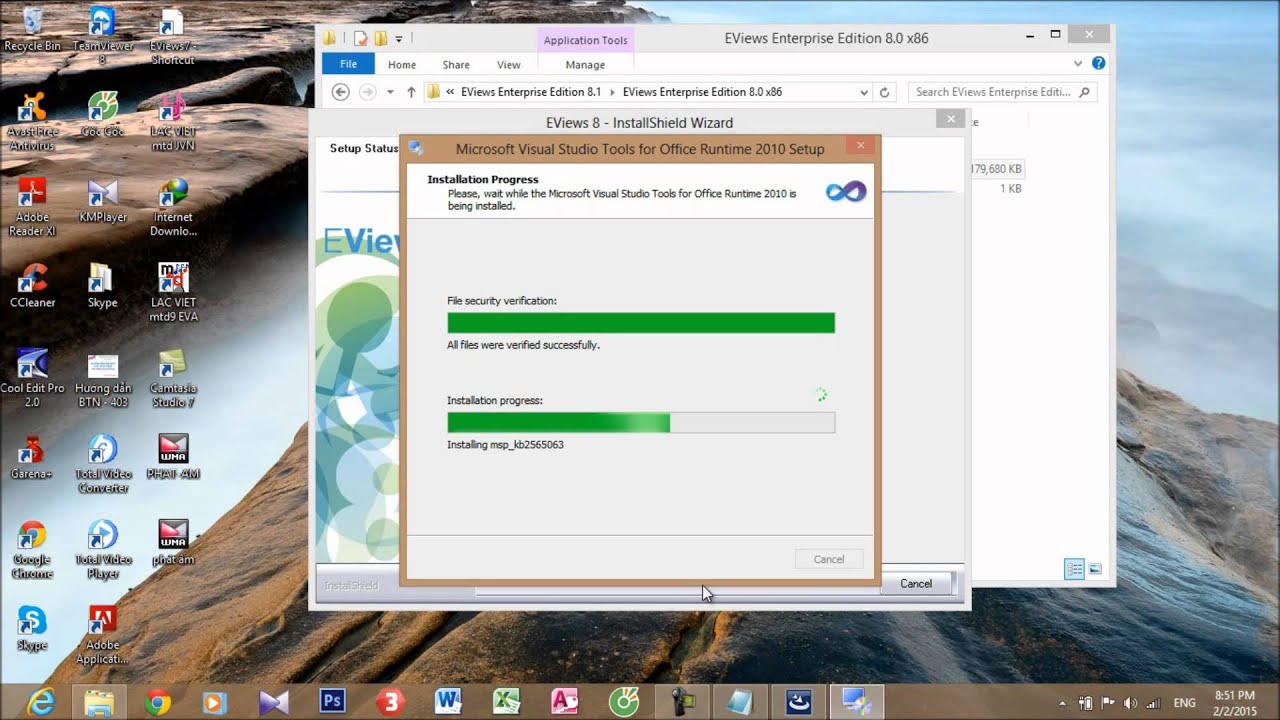The width and height of the screenshot is (1280, 720).
Task: Open Adobe Application desktop icon
Action: [x=102, y=635]
